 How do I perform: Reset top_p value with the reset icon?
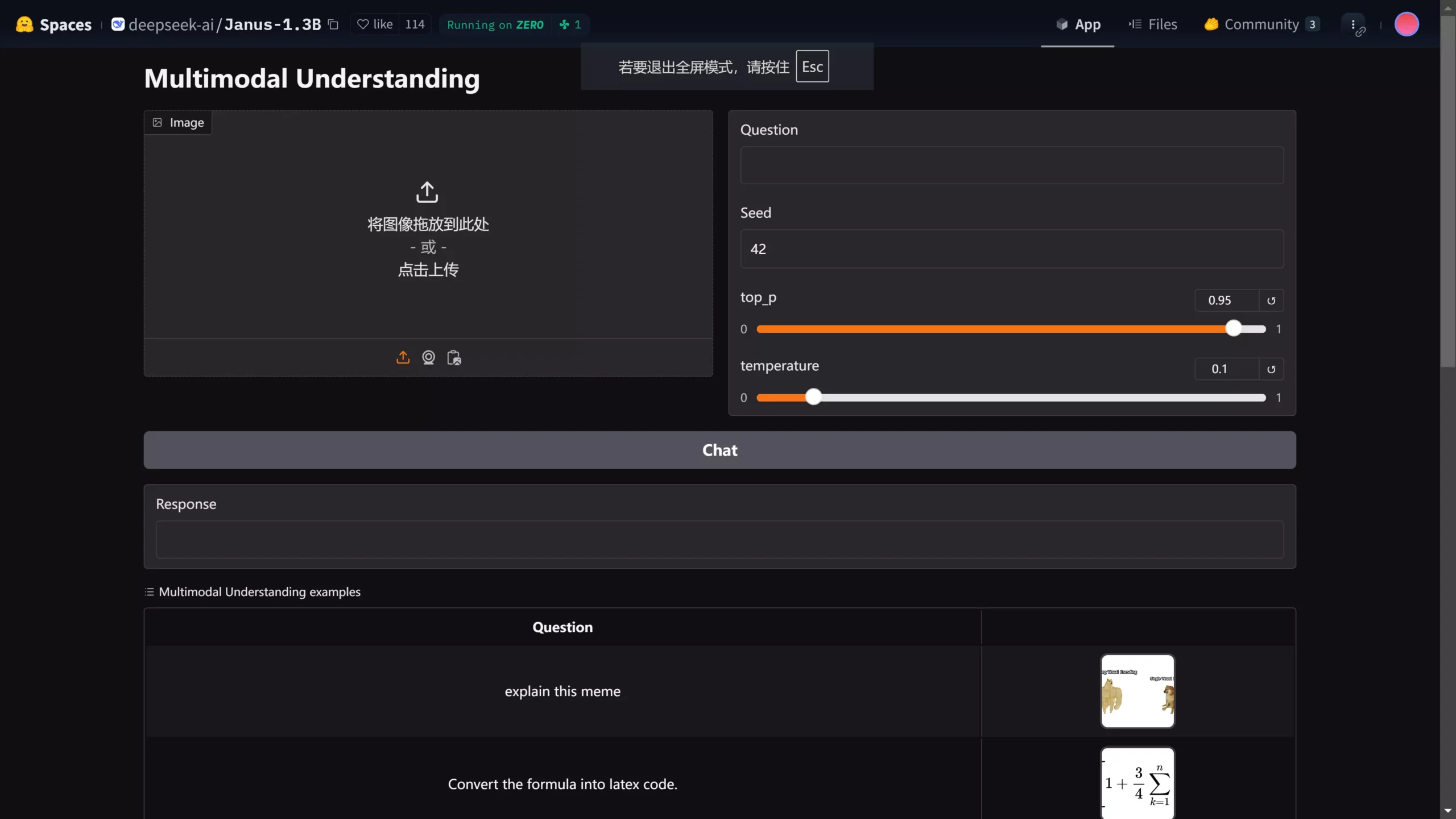pyautogui.click(x=1271, y=300)
